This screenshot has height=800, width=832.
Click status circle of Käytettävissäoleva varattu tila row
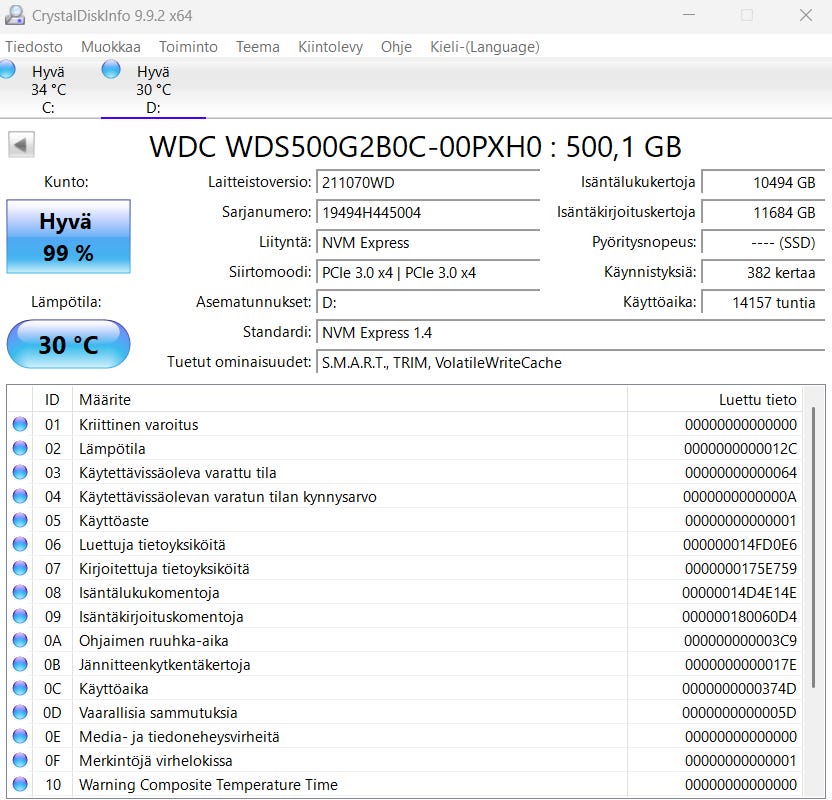(x=20, y=472)
